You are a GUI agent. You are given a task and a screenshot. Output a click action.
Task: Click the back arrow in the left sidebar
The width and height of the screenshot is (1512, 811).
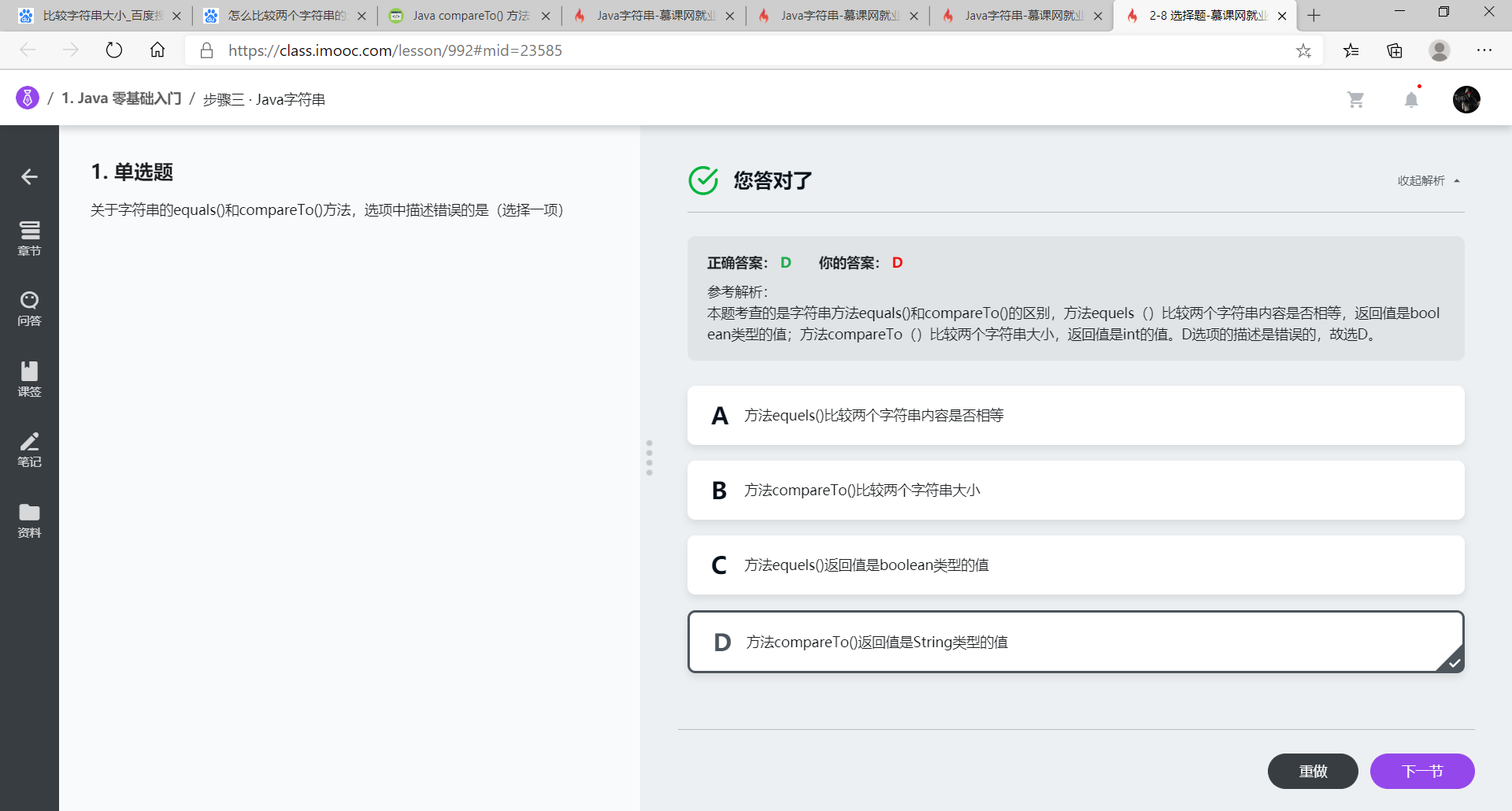[x=29, y=176]
